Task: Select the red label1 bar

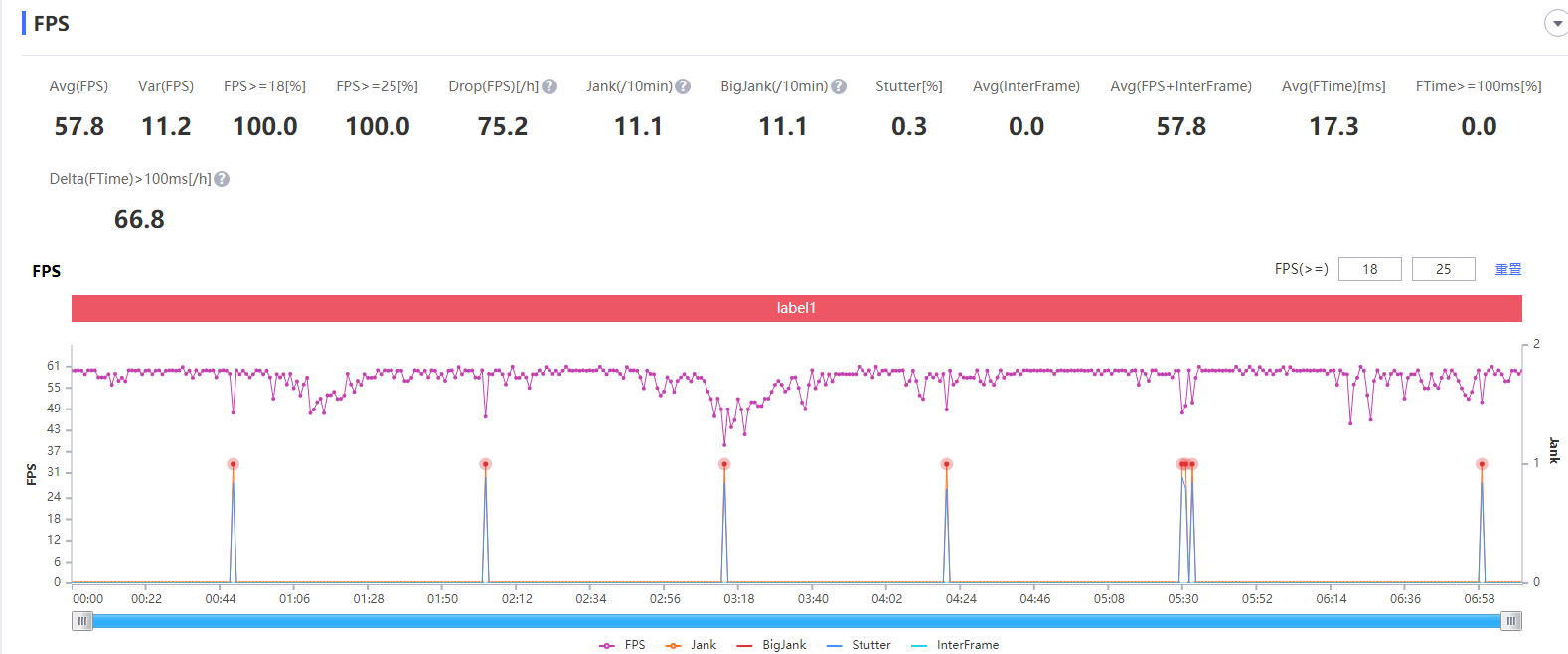Action: pyautogui.click(x=797, y=308)
